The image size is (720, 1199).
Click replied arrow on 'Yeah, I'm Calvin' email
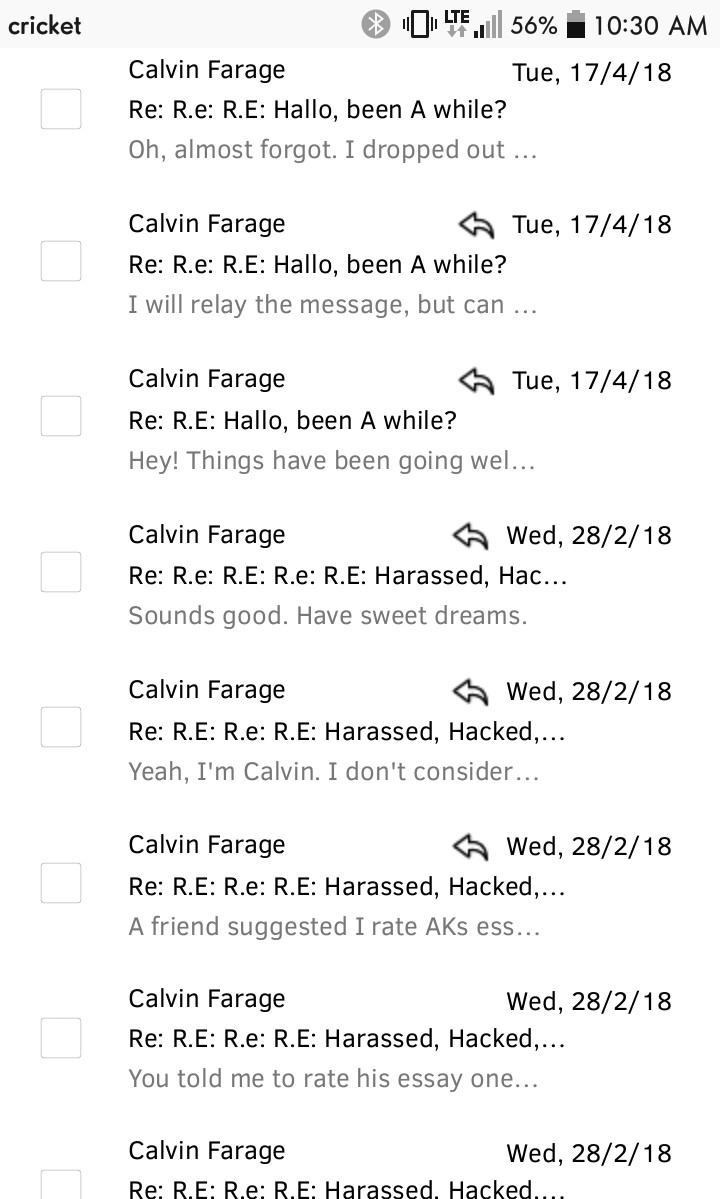point(470,691)
